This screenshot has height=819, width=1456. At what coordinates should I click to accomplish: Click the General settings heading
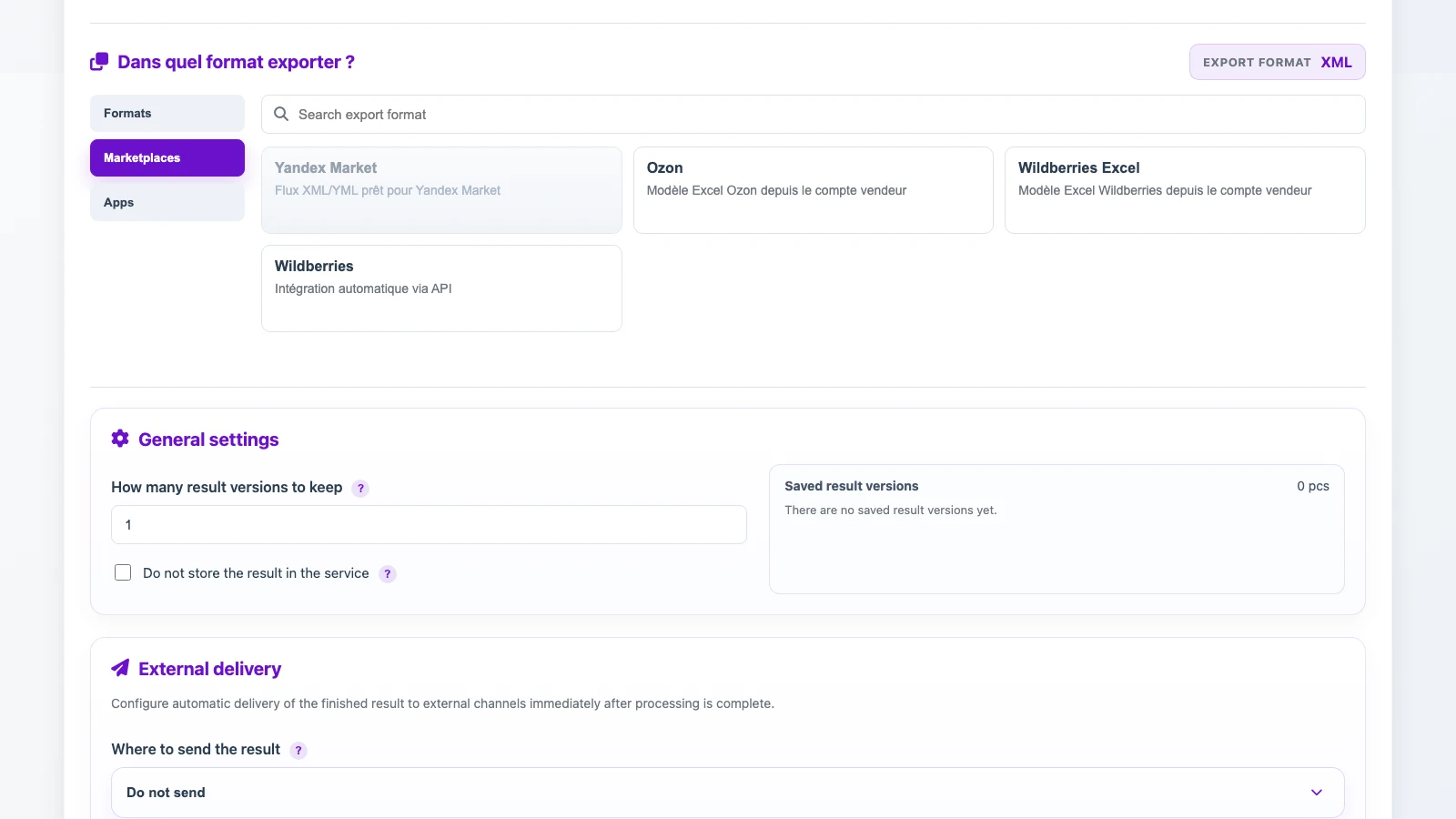[x=208, y=440]
